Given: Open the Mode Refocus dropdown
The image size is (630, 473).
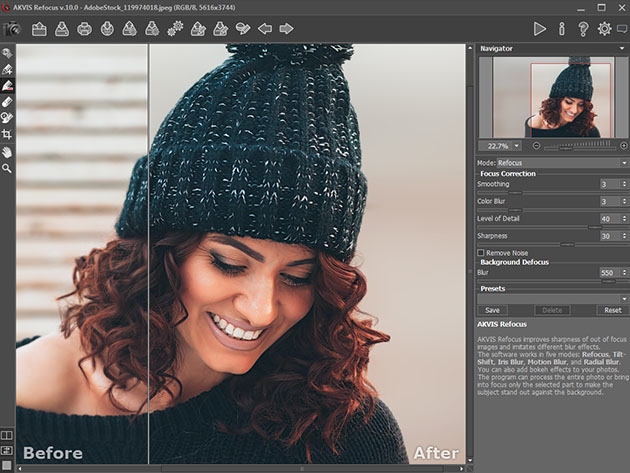Looking at the screenshot, I should [560, 162].
